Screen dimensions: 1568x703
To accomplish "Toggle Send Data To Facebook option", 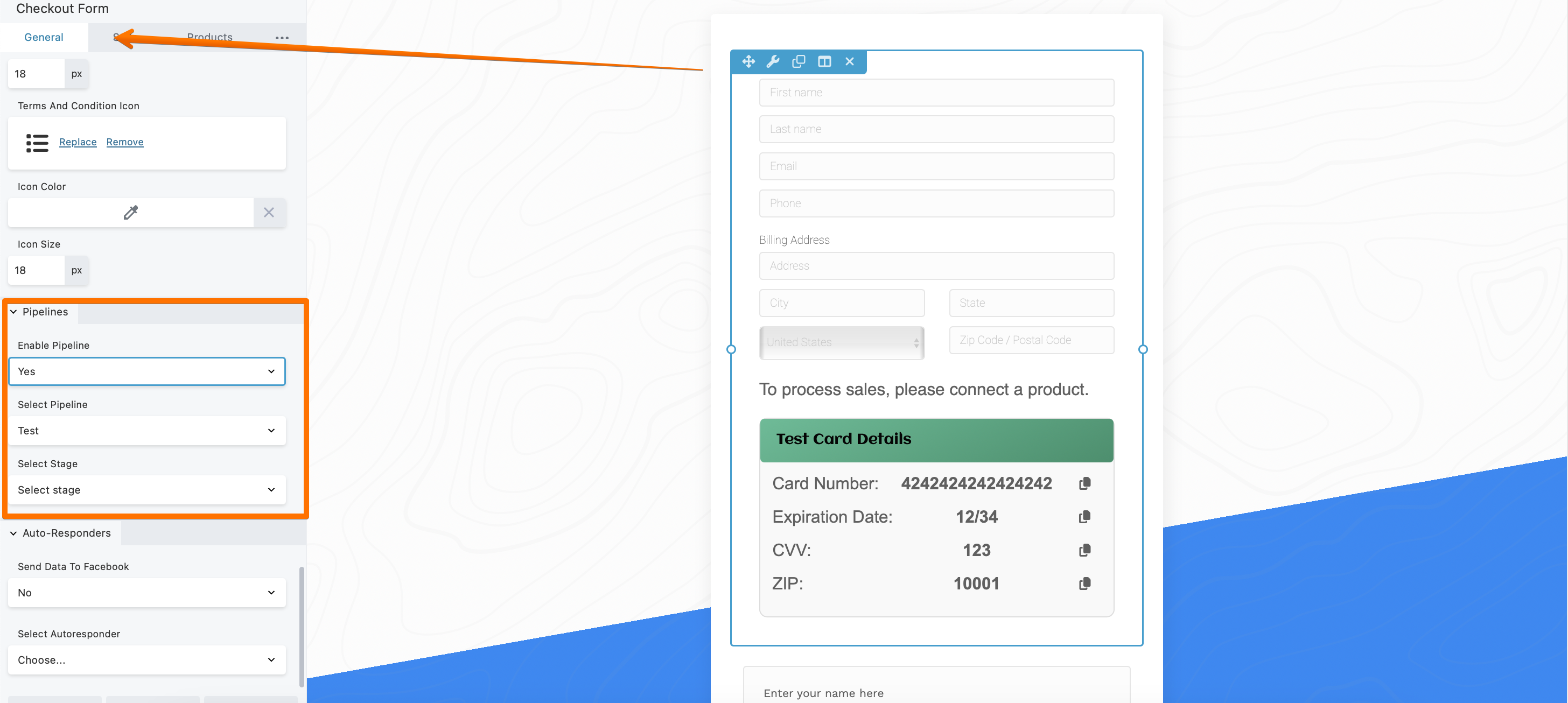I will click(x=148, y=591).
